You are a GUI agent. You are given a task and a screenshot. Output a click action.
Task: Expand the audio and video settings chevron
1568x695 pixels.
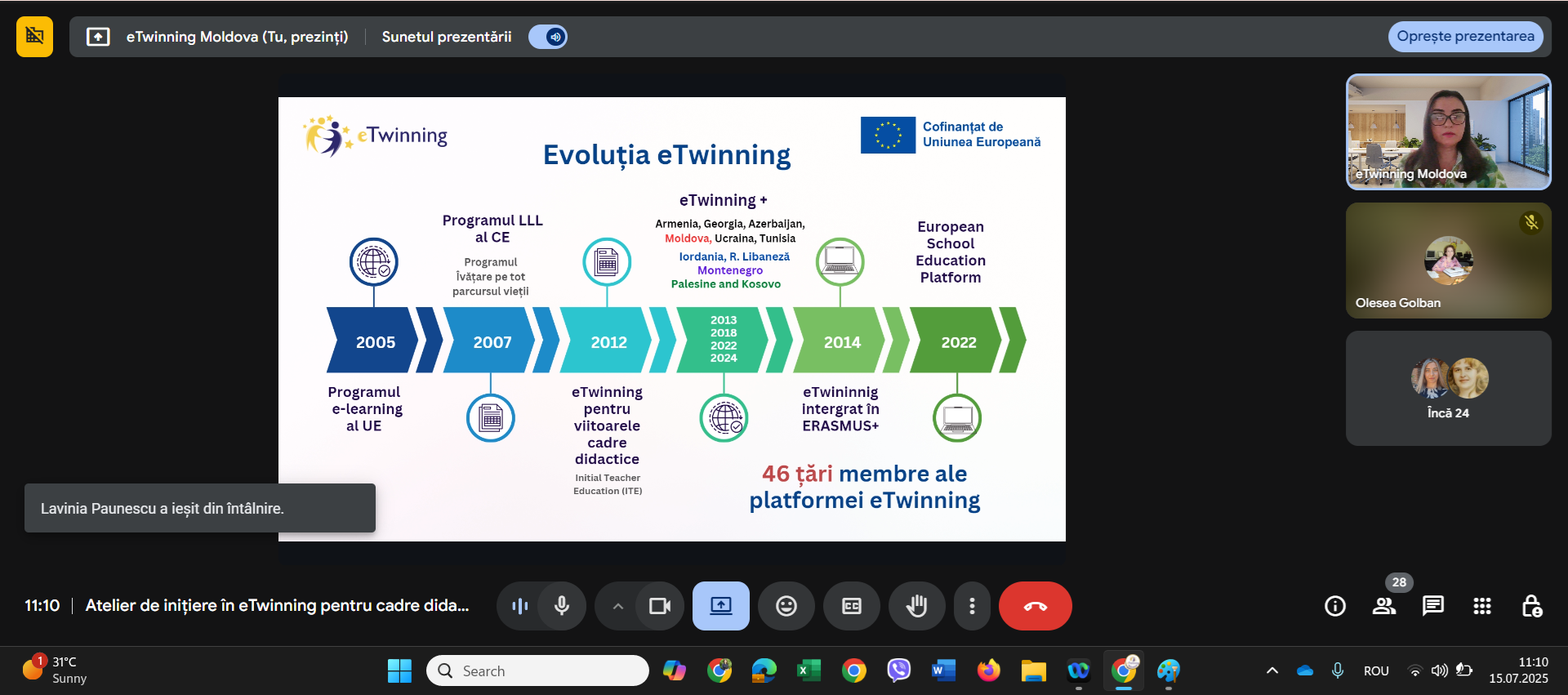point(618,606)
